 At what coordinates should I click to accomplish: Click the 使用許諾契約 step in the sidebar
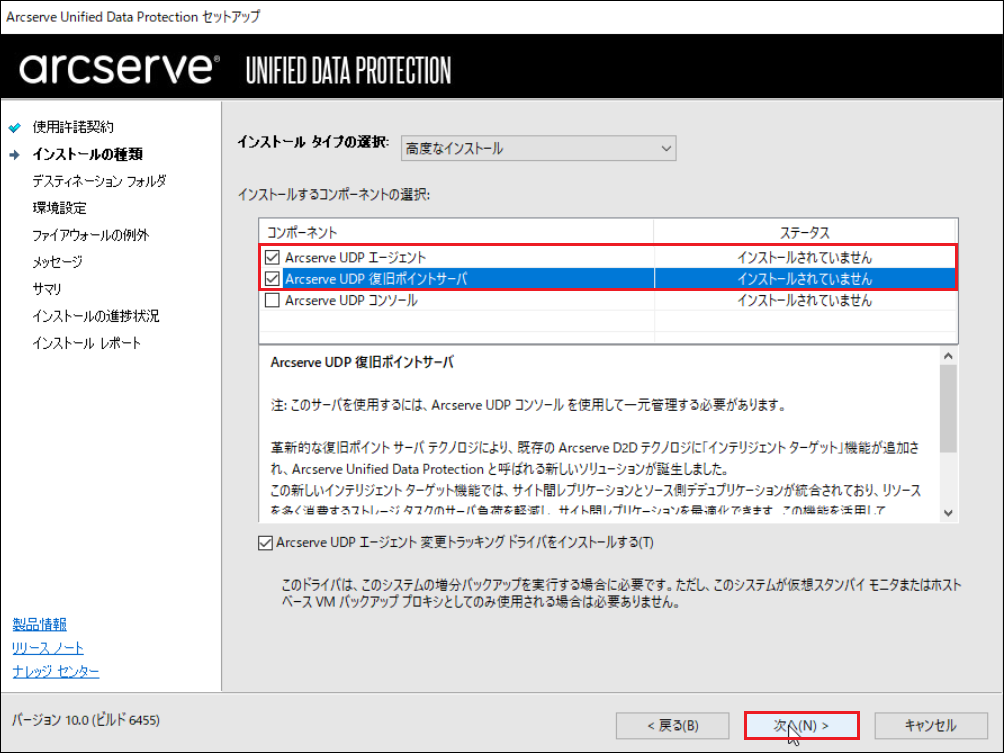click(73, 127)
